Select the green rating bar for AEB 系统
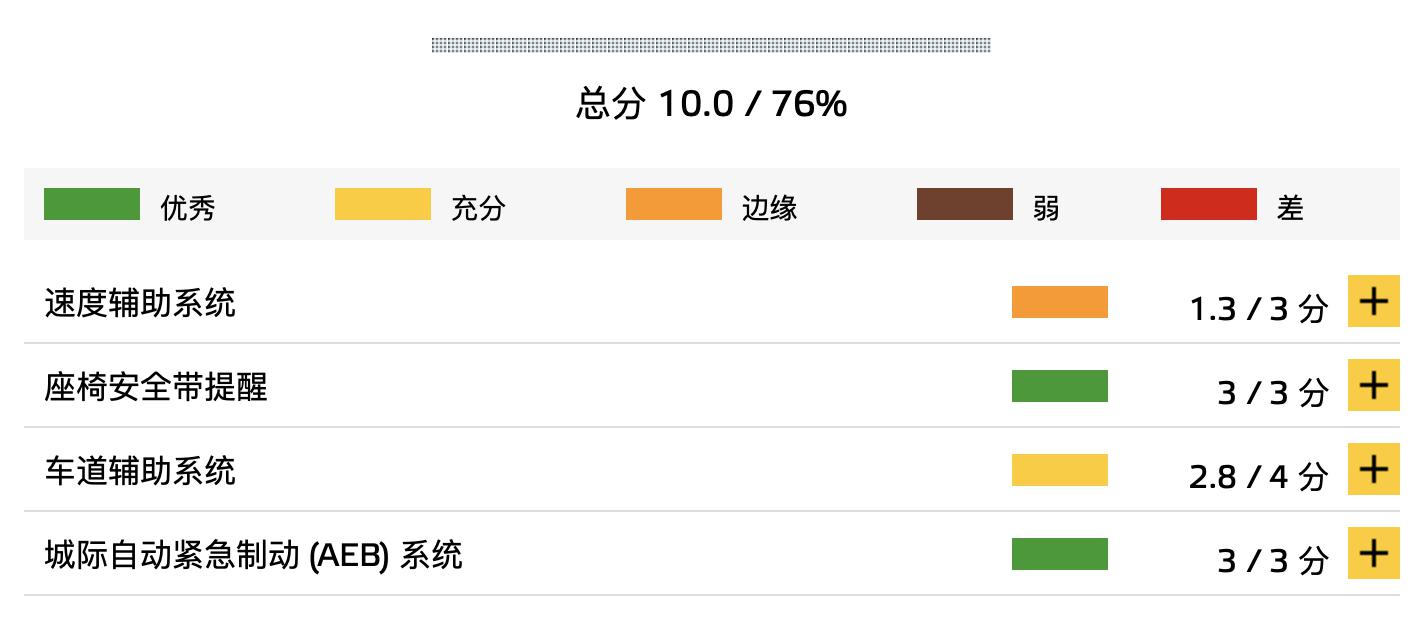The width and height of the screenshot is (1428, 618). [1060, 554]
